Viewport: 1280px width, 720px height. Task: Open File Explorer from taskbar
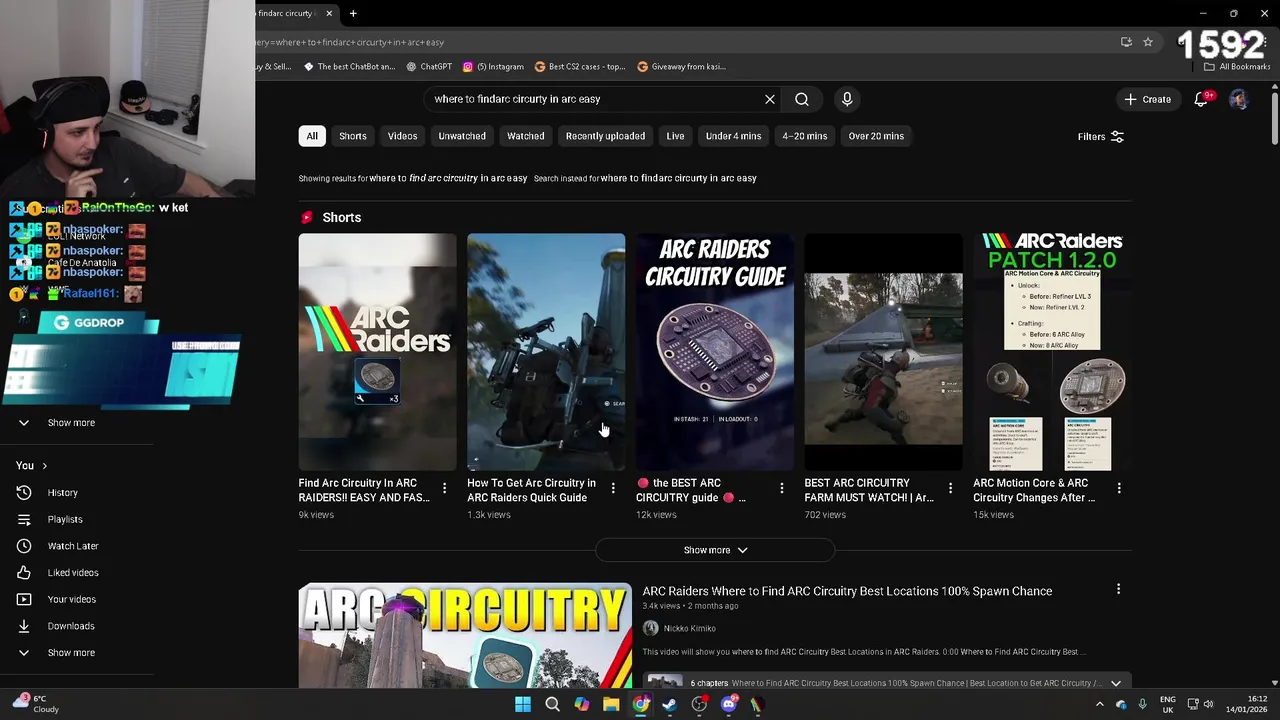point(611,704)
